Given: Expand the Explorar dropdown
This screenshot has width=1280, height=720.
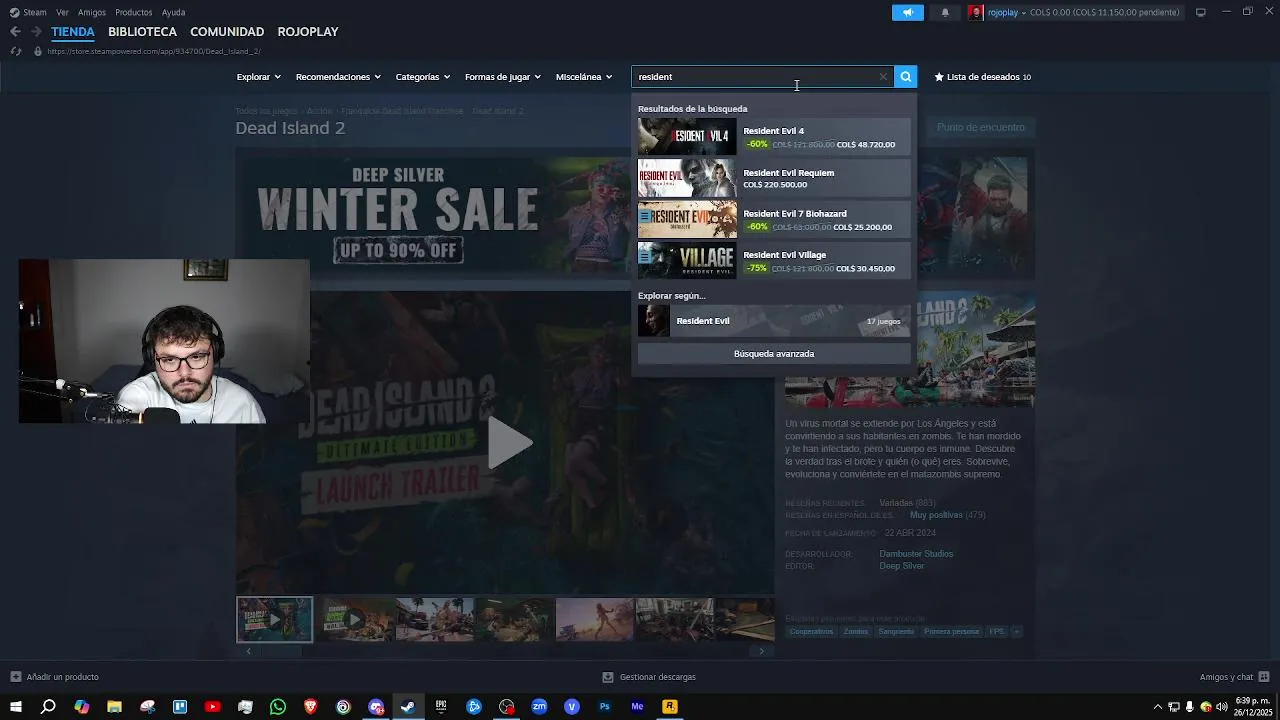Looking at the screenshot, I should click(x=258, y=77).
